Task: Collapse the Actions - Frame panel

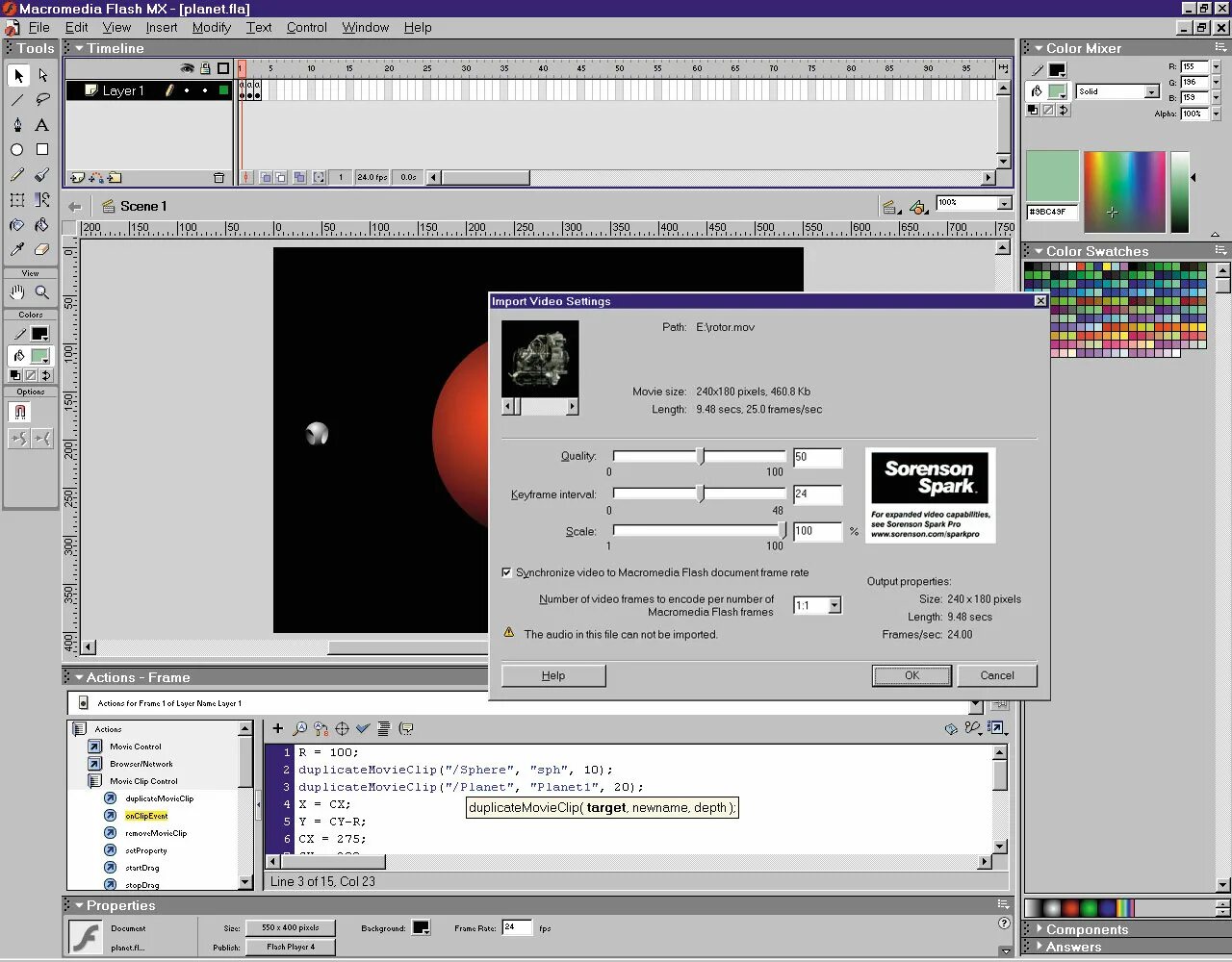Action: (x=79, y=677)
